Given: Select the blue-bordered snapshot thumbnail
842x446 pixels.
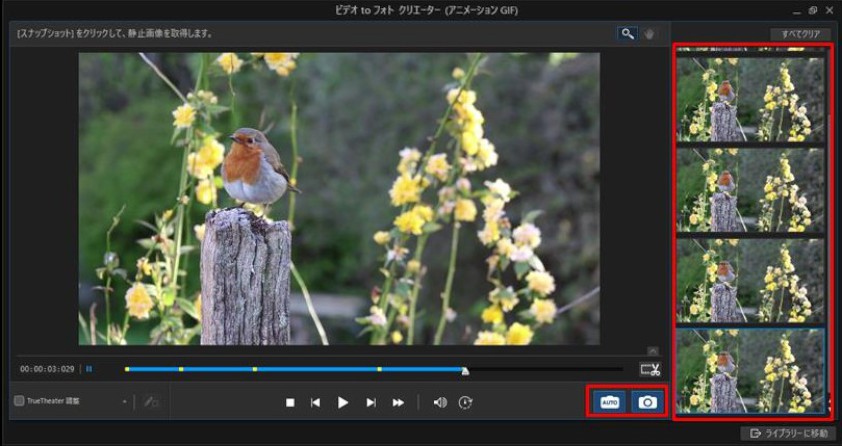Looking at the screenshot, I should tap(751, 371).
